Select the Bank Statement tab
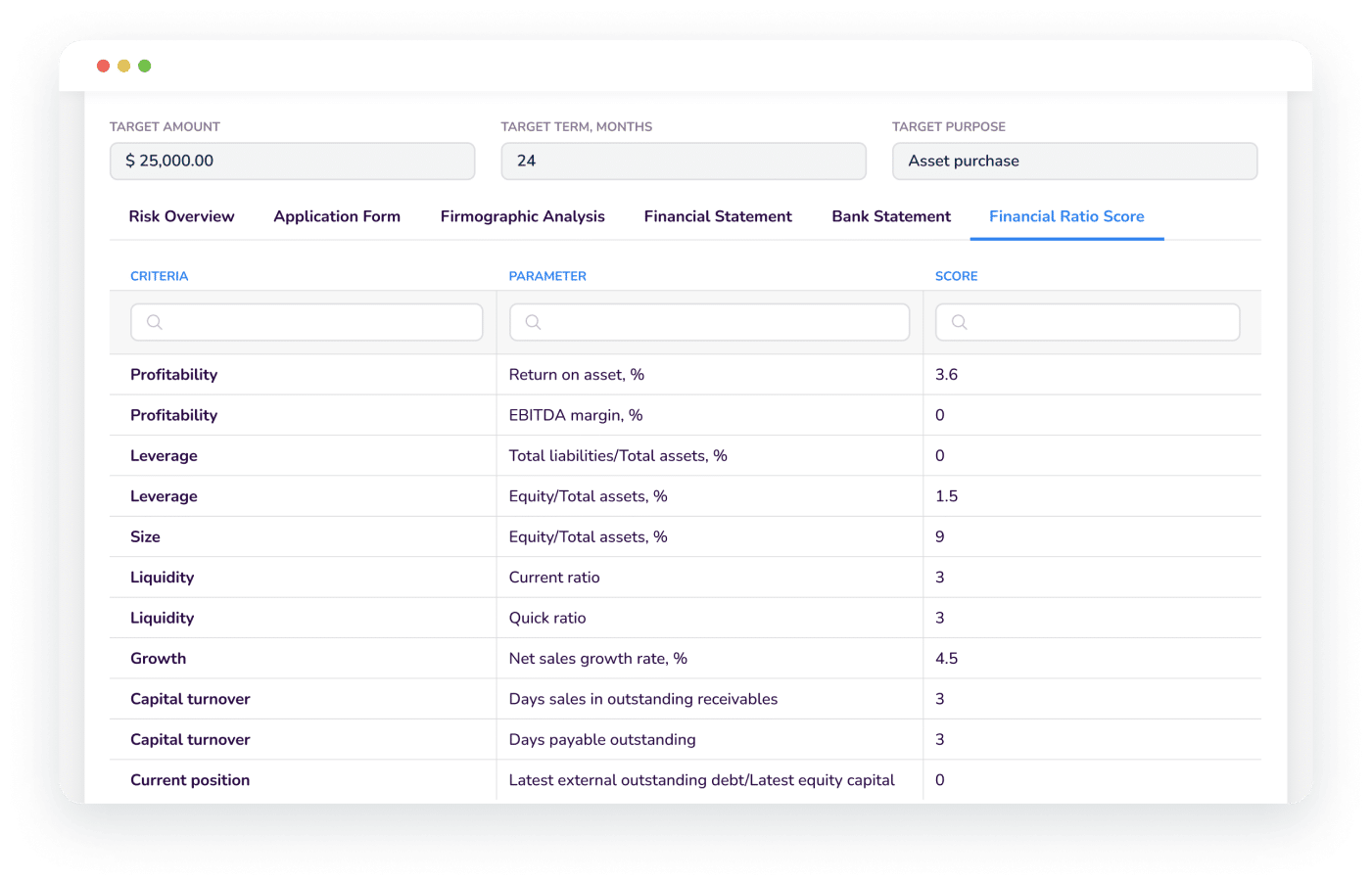 (891, 216)
